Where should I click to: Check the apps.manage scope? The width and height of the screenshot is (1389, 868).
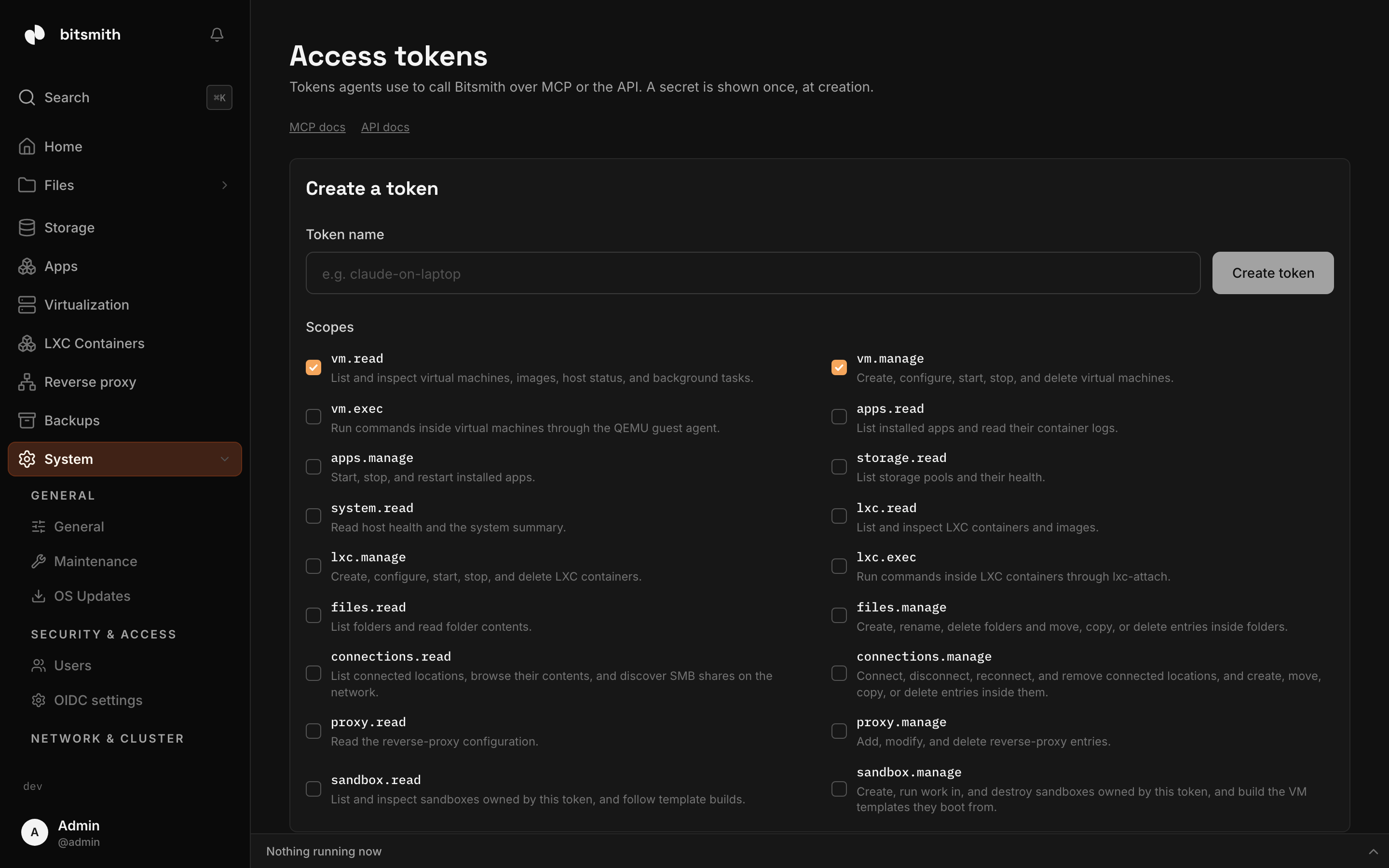(313, 467)
